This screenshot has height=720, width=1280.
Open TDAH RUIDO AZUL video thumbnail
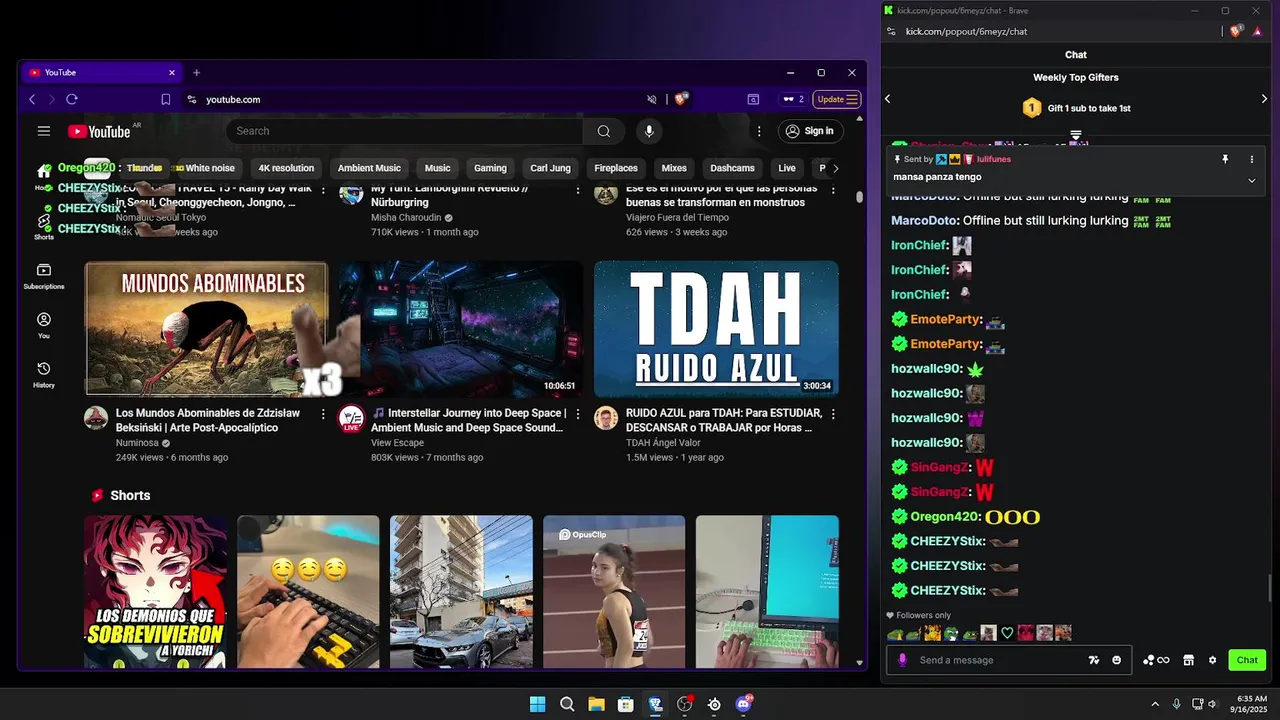click(x=716, y=329)
